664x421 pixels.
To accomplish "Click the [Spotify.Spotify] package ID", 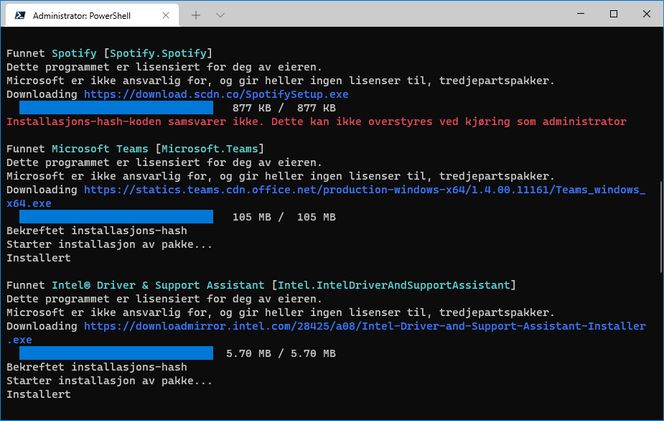I will pos(158,53).
